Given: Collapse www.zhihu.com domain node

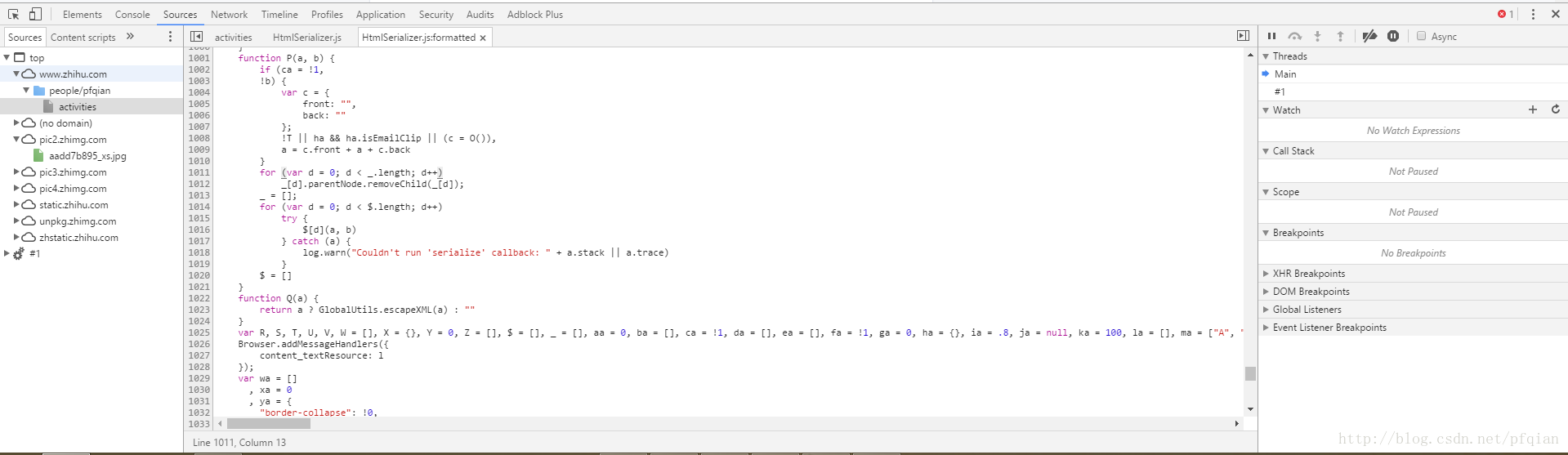Looking at the screenshot, I should click(16, 74).
